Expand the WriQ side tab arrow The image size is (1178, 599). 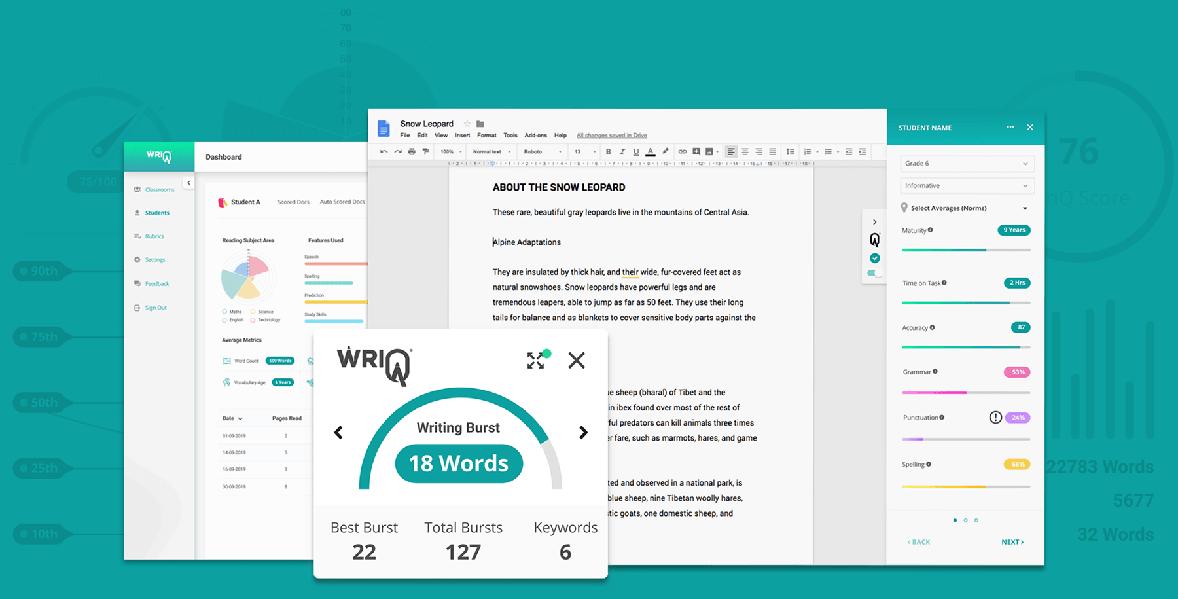tap(874, 222)
